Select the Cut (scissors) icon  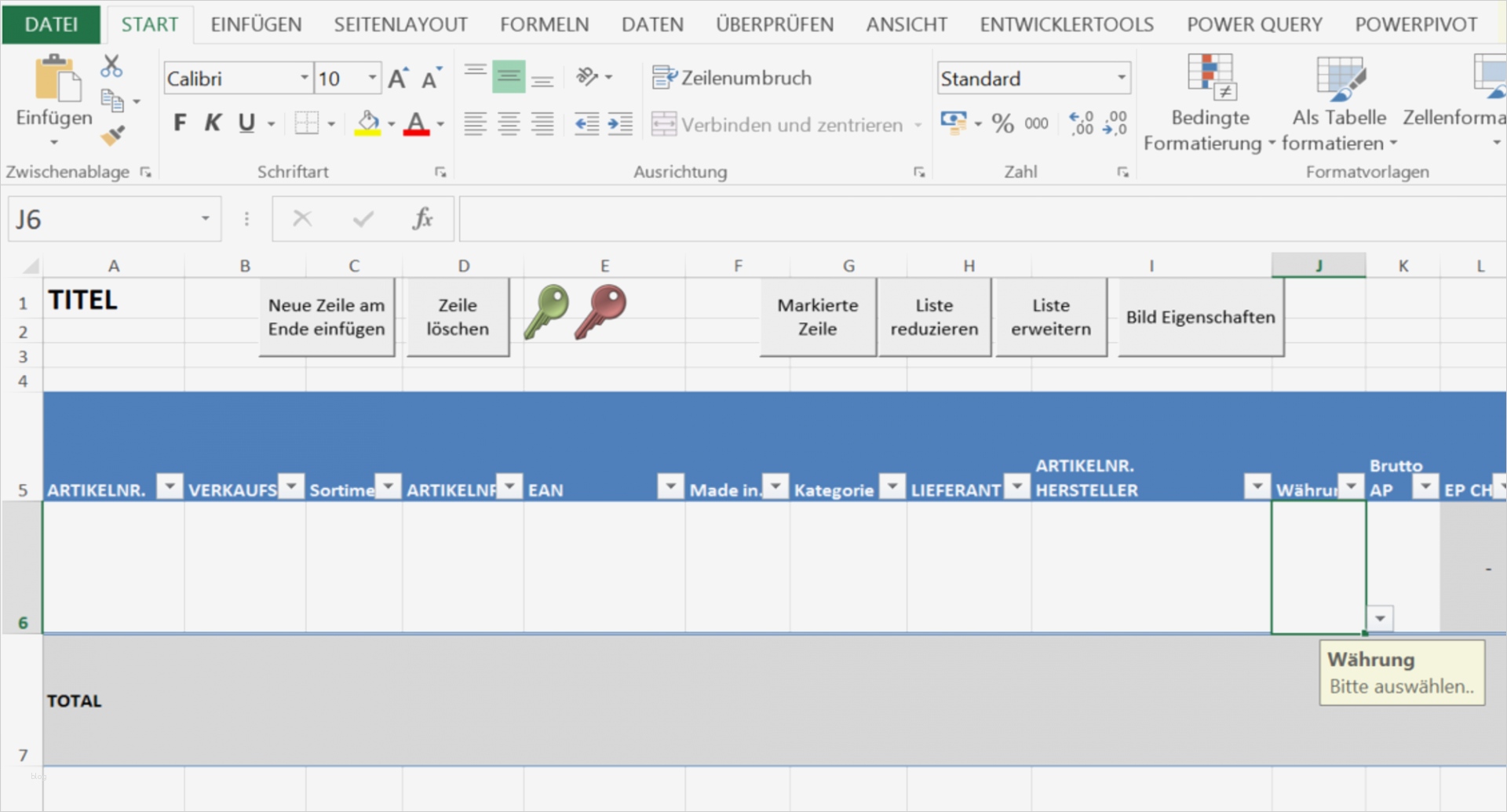[x=111, y=65]
